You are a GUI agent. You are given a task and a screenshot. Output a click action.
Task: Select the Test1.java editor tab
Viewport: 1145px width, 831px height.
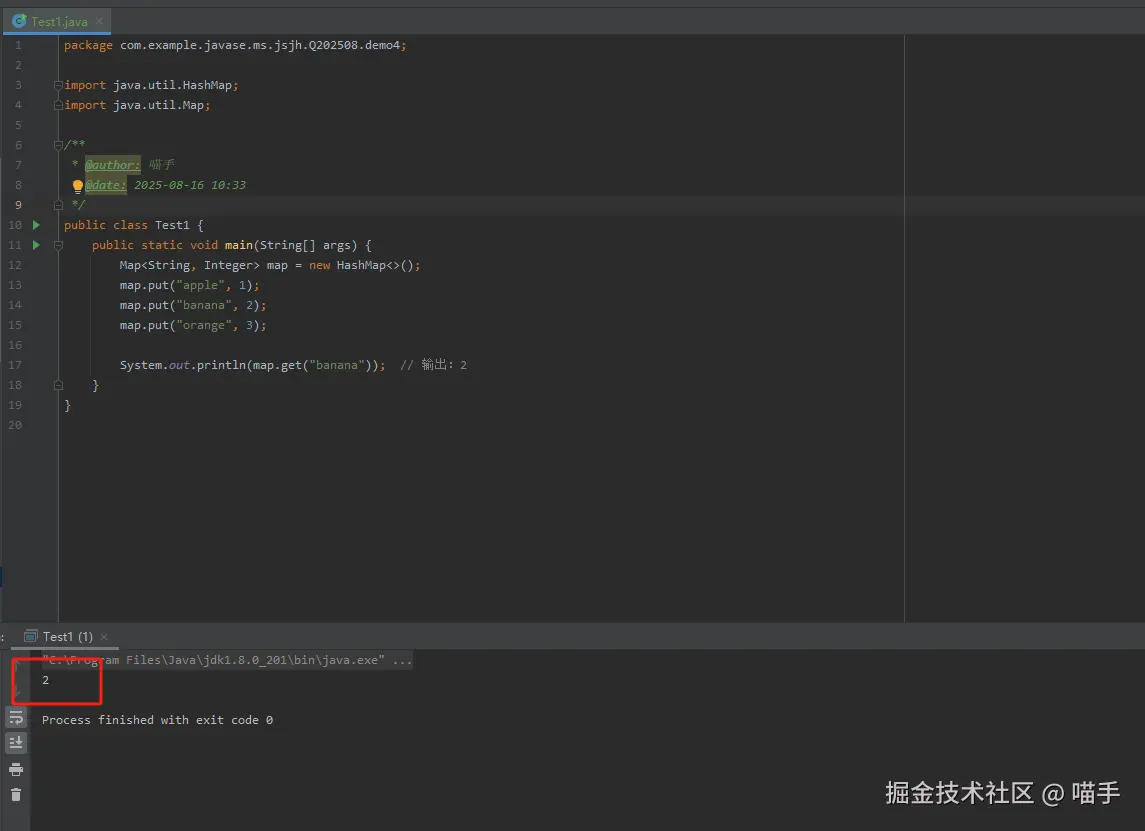(58, 21)
